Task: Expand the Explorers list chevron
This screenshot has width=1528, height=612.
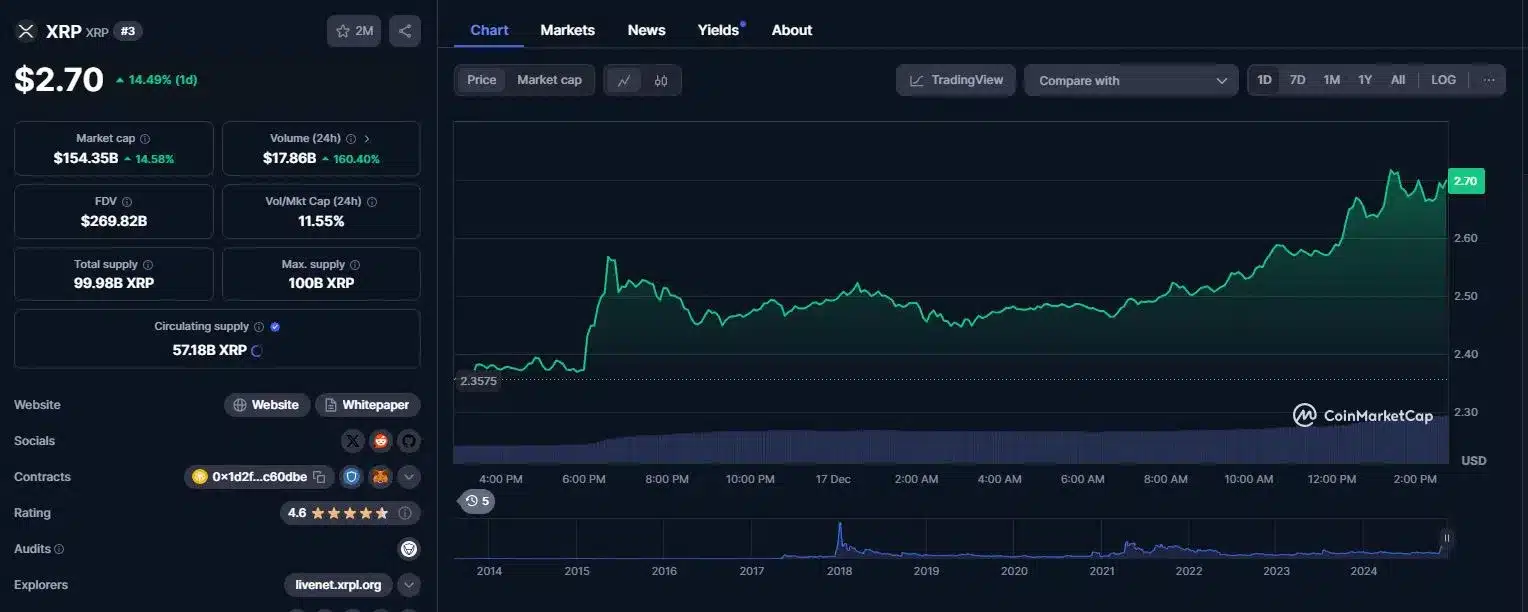Action: (409, 585)
